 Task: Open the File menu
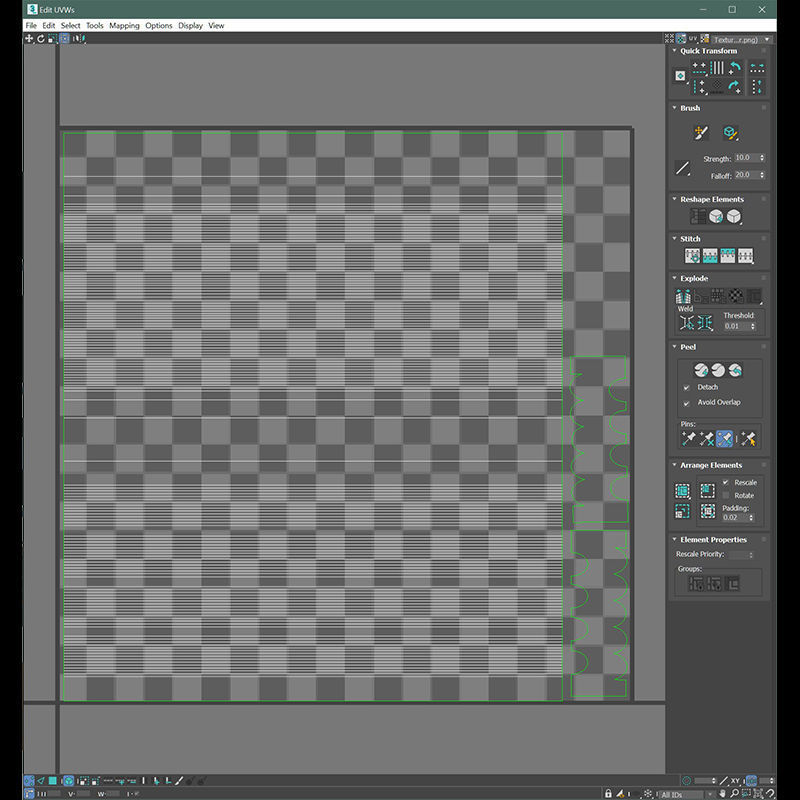(31, 25)
